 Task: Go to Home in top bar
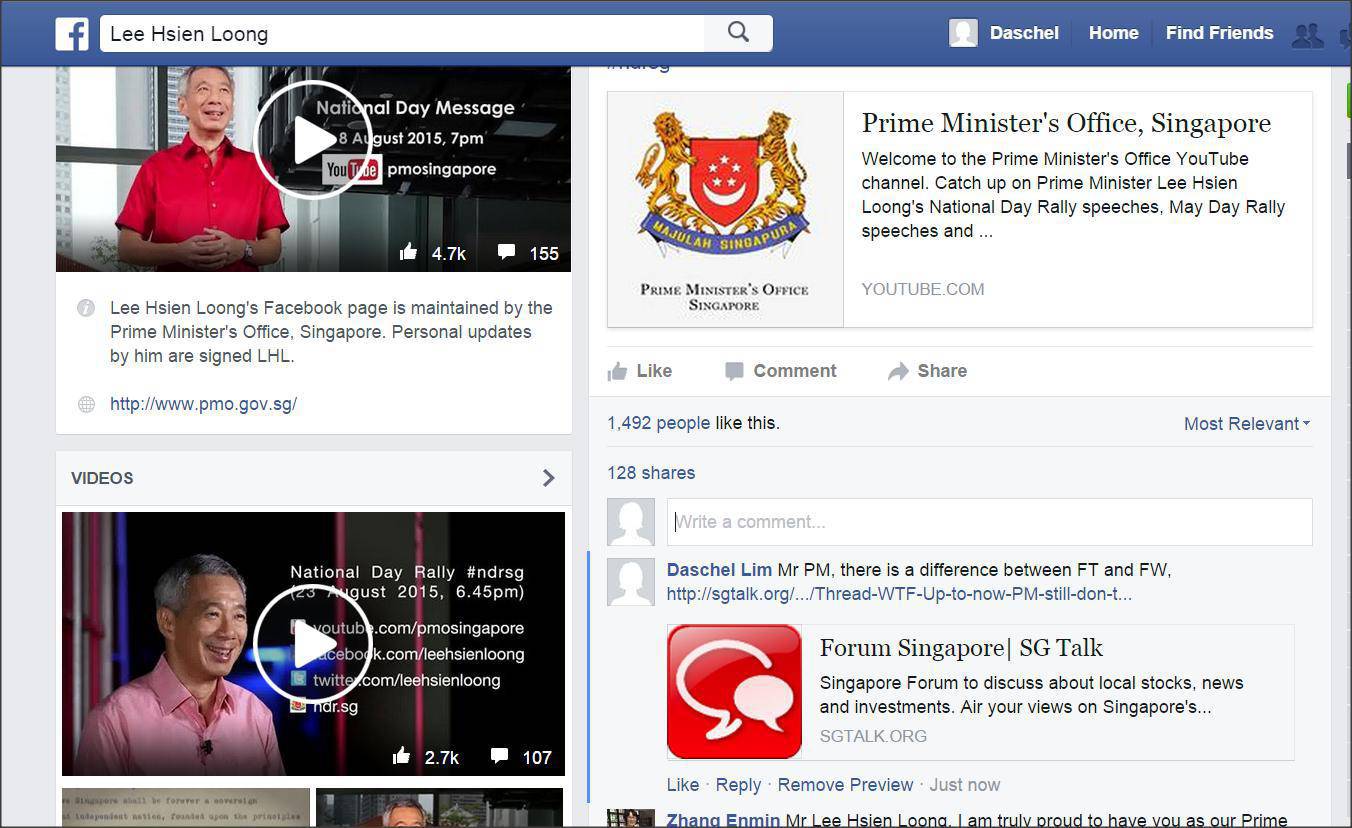tap(1113, 33)
